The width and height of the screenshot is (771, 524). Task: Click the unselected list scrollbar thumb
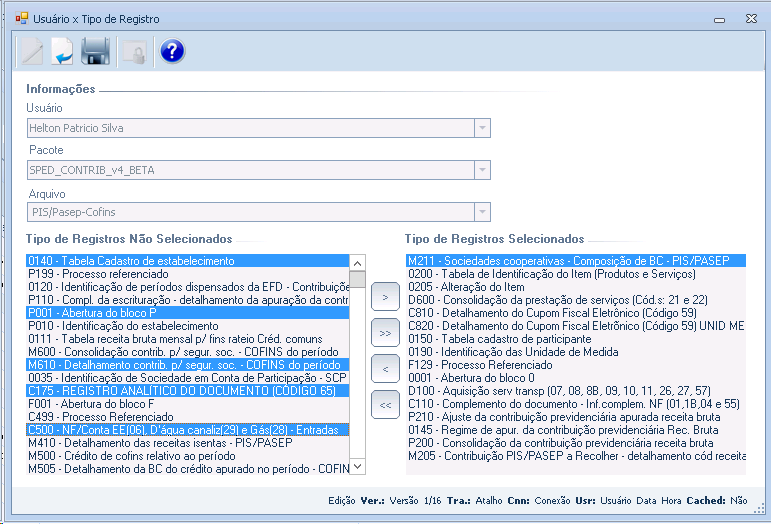[357, 279]
